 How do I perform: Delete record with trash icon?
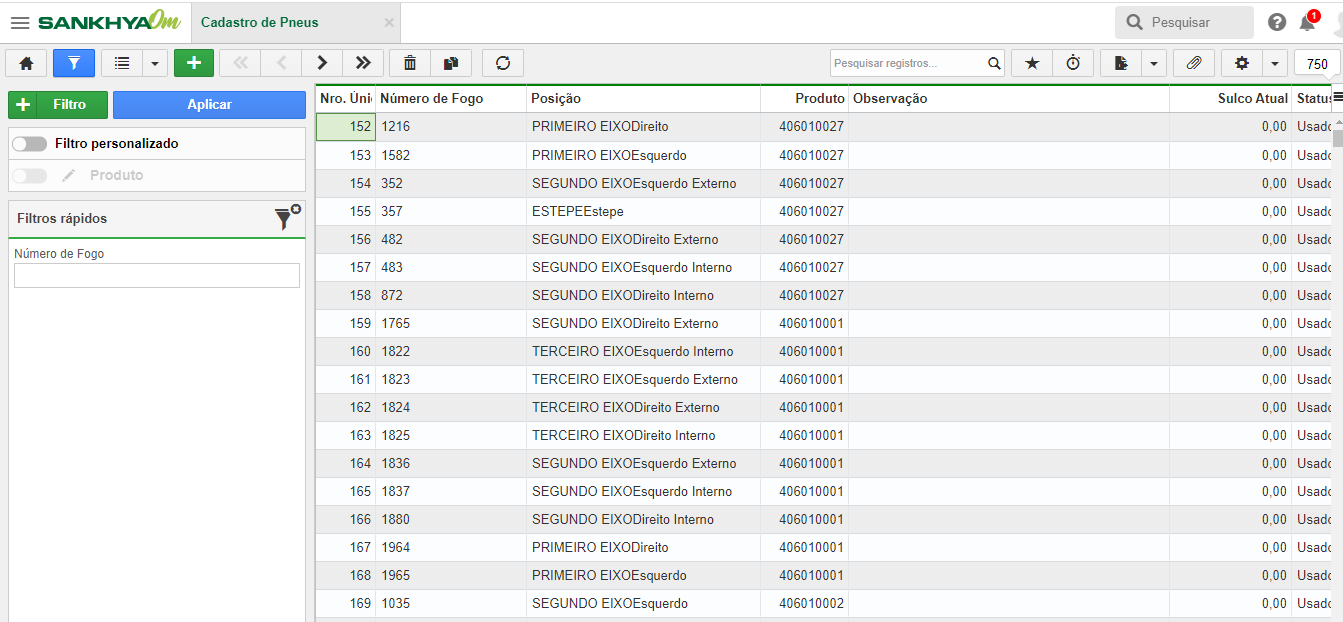[x=410, y=63]
